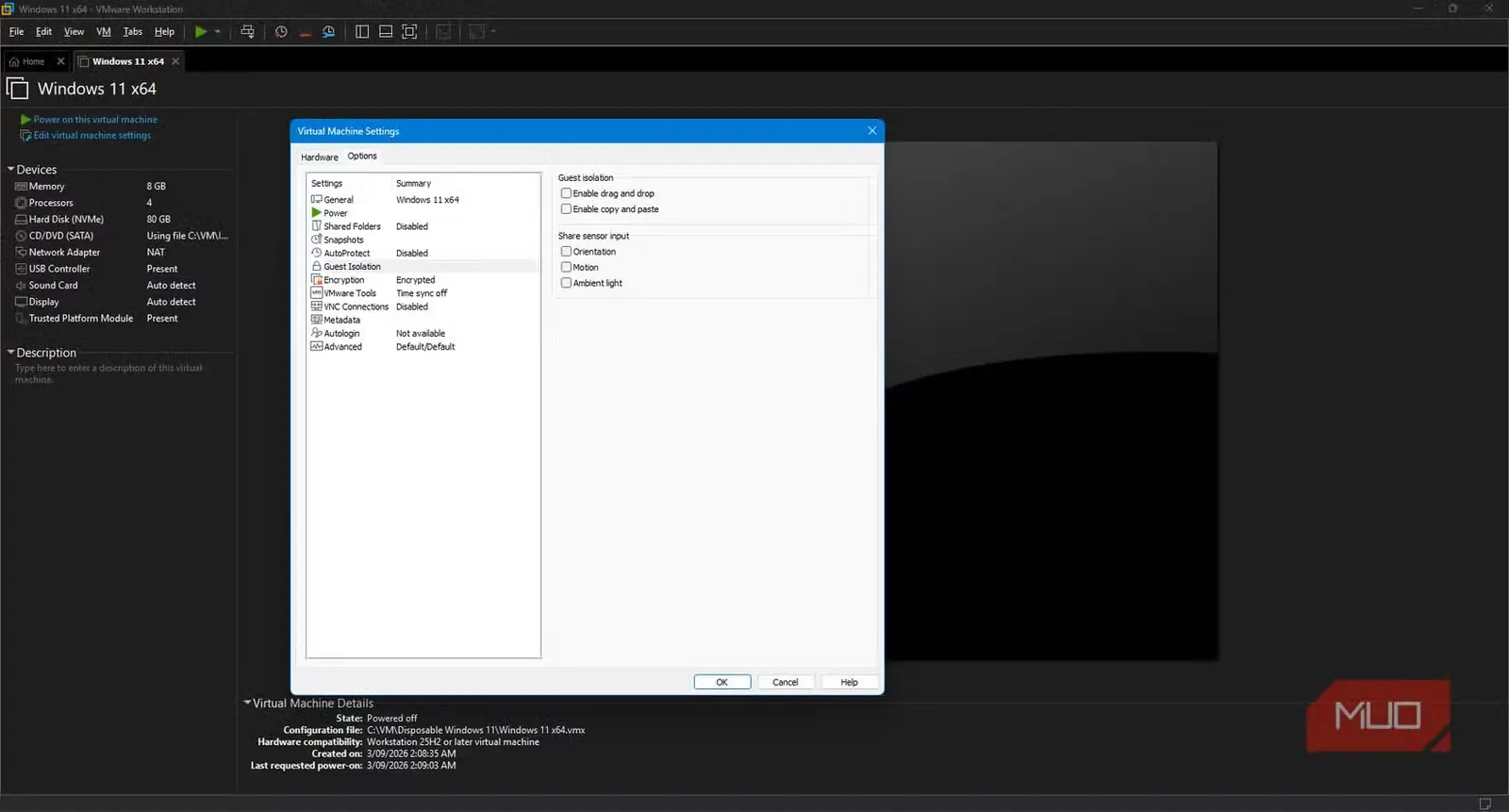Click OK in Virtual Machine Settings
The image size is (1509, 812).
pyautogui.click(x=722, y=682)
